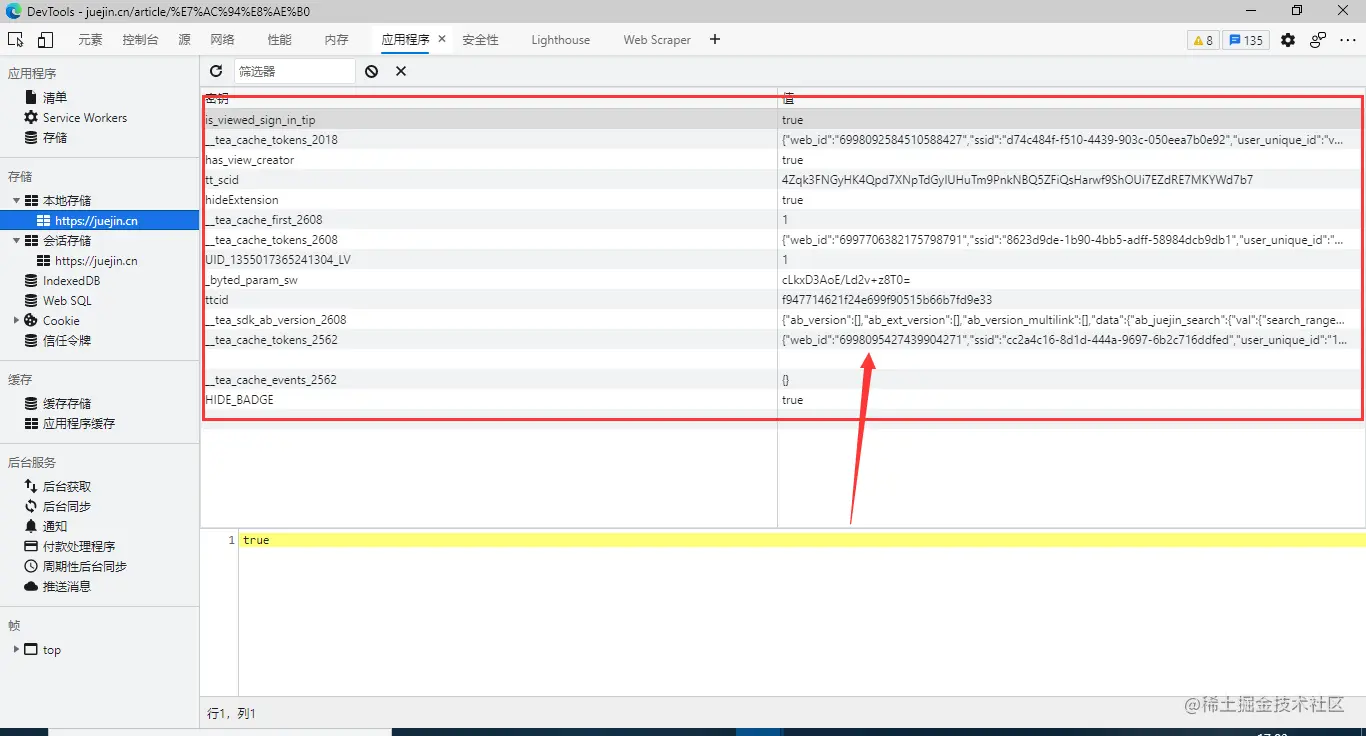Open DevTools settings gear
Screen dimensions: 1366x736
click(x=1288, y=40)
